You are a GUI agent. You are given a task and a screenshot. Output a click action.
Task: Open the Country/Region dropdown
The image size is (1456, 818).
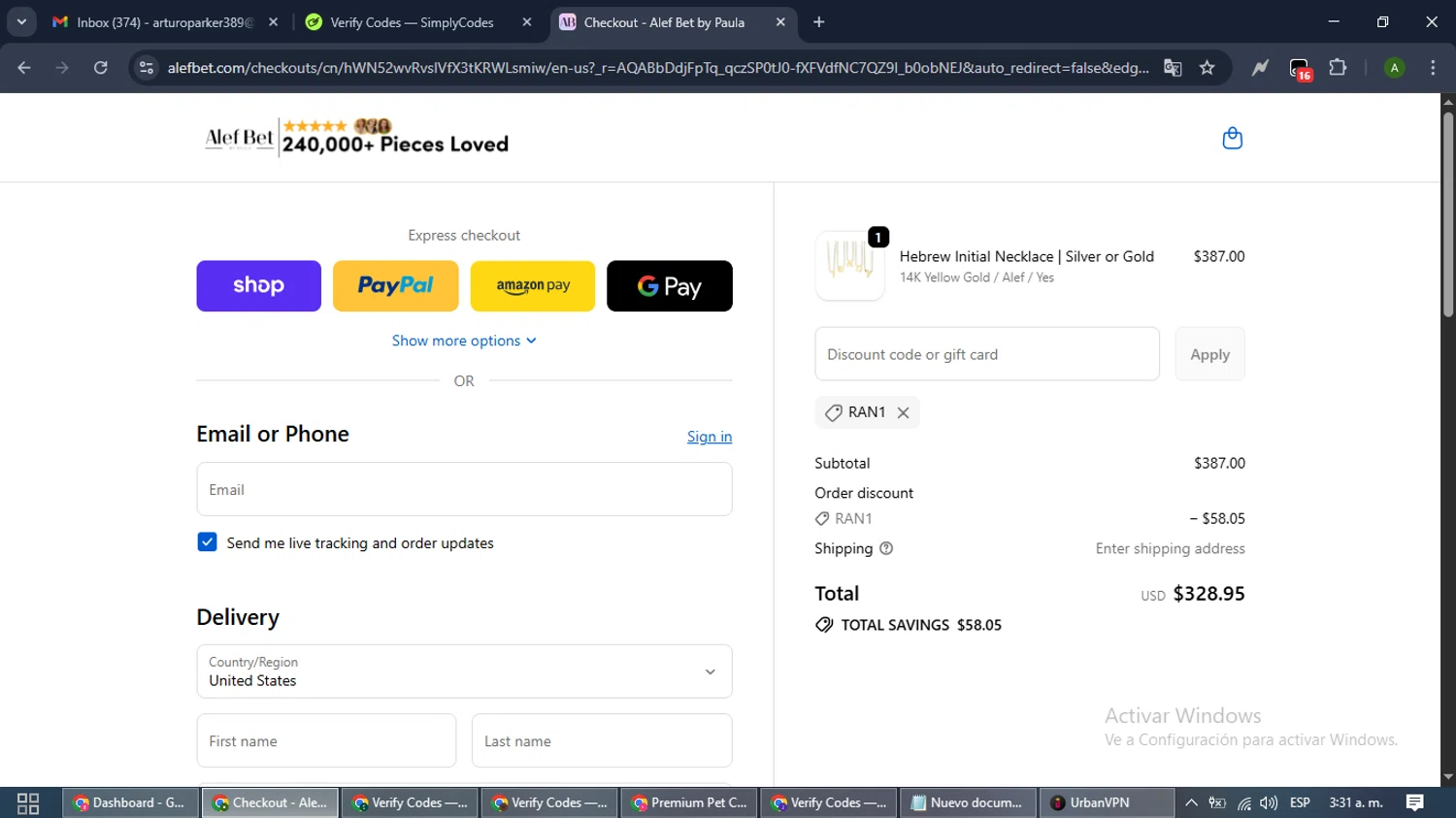coord(464,671)
